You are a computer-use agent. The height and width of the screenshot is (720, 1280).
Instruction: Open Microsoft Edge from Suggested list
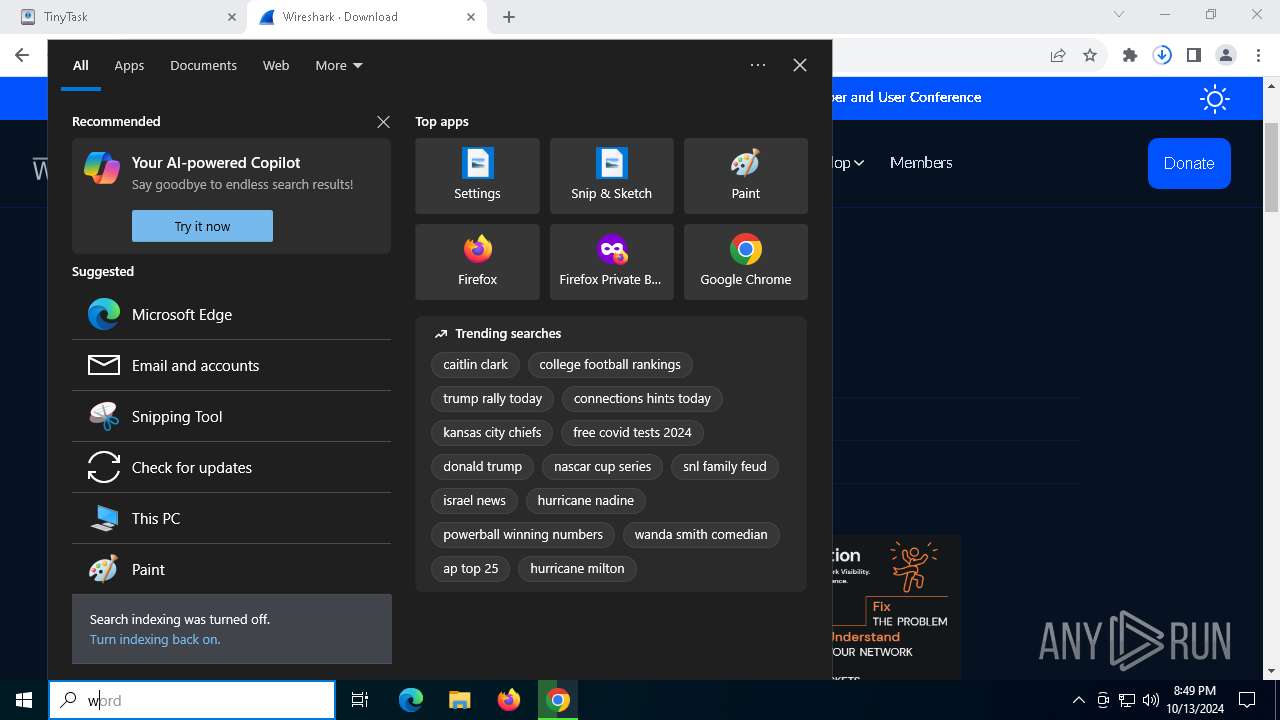click(x=231, y=314)
